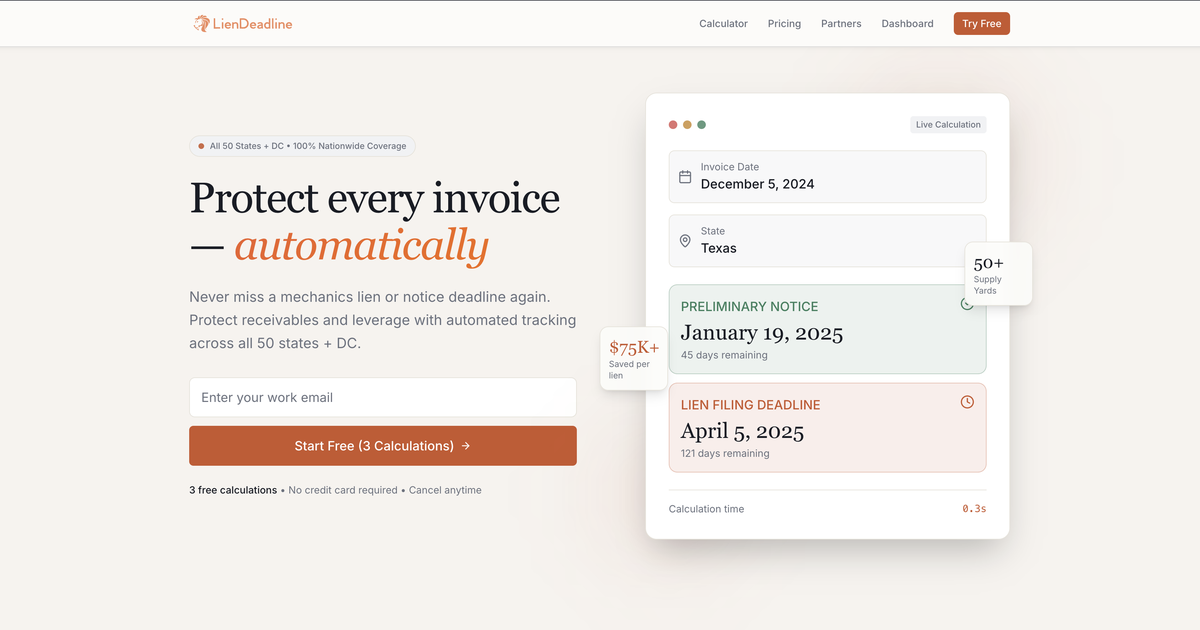
Task: Click the LIEN FILING DEADLINE heading
Action: [750, 405]
